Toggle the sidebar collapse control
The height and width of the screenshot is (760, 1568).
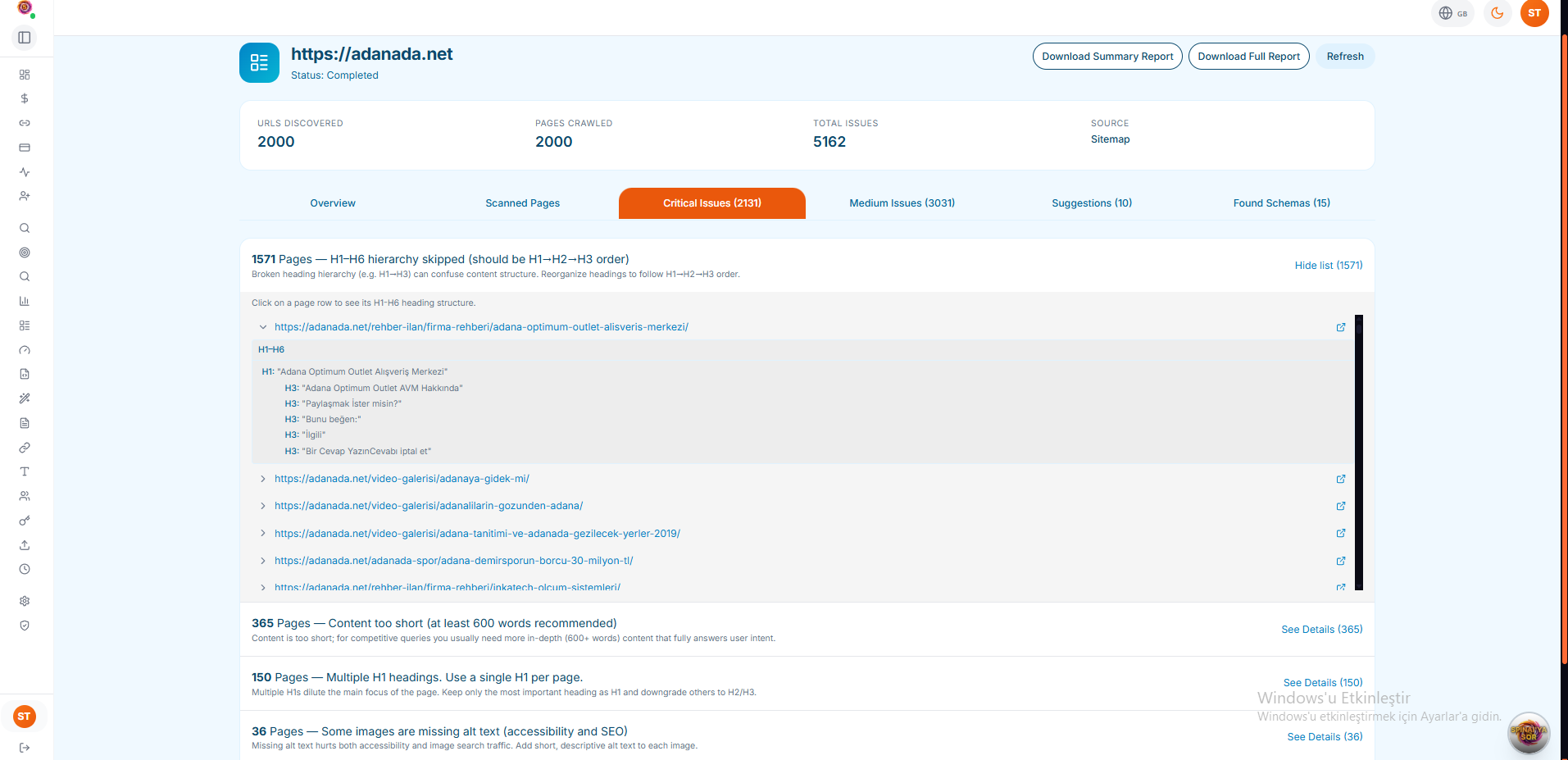[24, 37]
